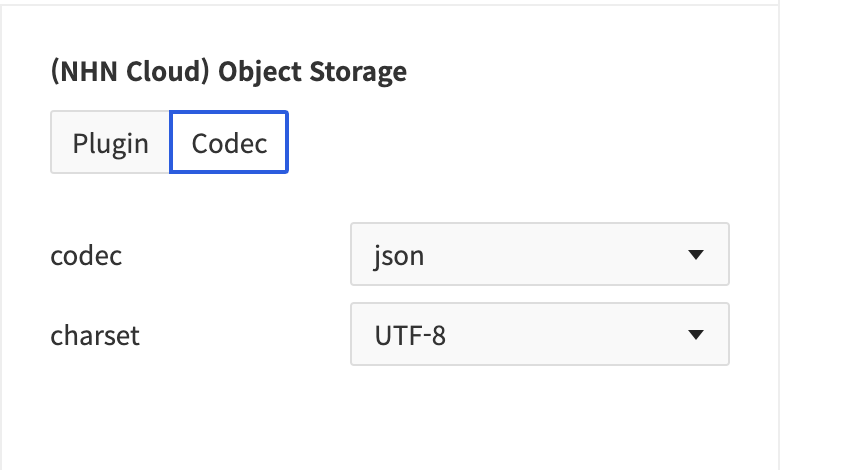Expand codec options via the black triangle
The image size is (846, 470).
point(697,255)
